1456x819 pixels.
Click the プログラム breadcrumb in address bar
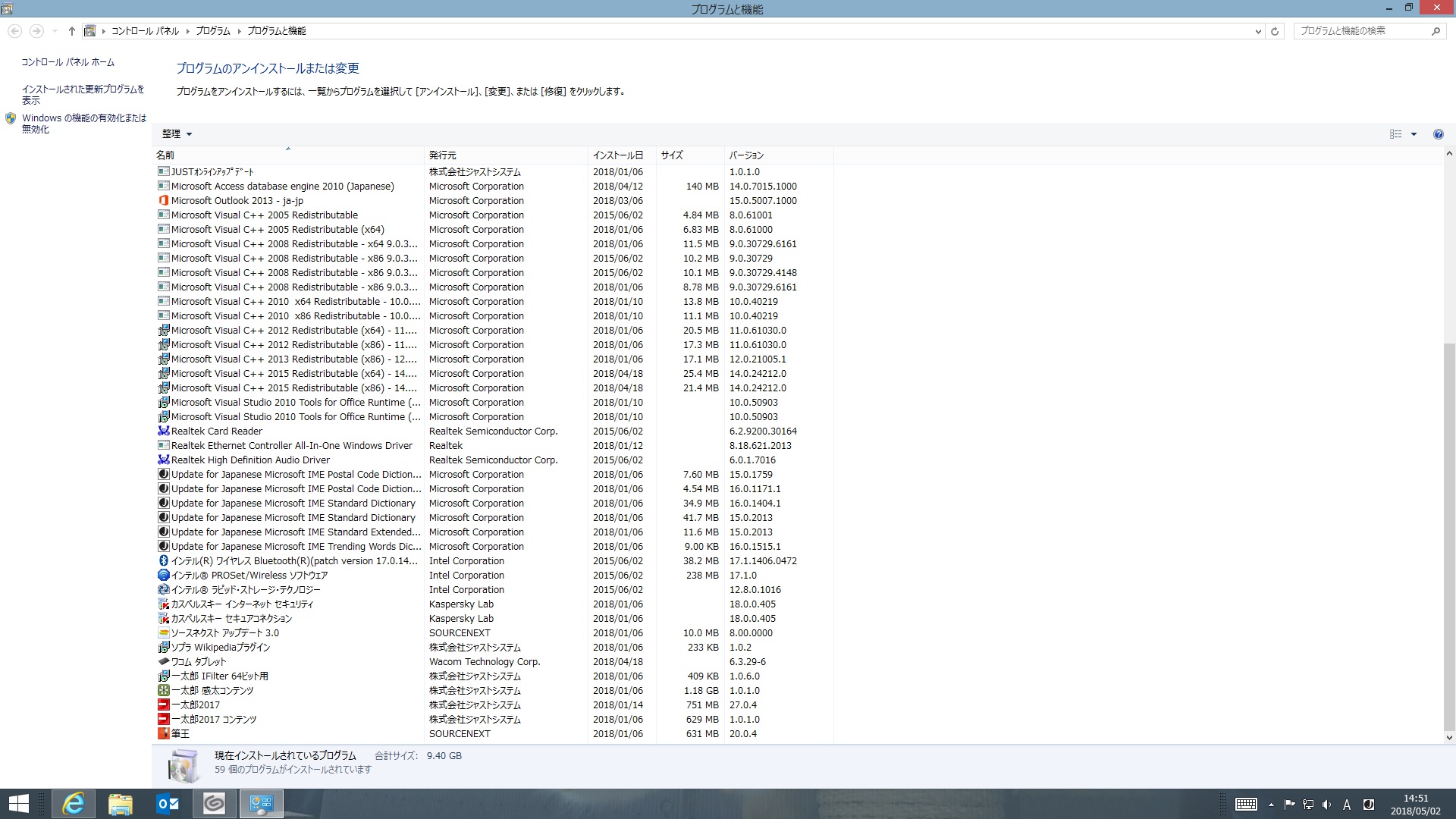[213, 31]
